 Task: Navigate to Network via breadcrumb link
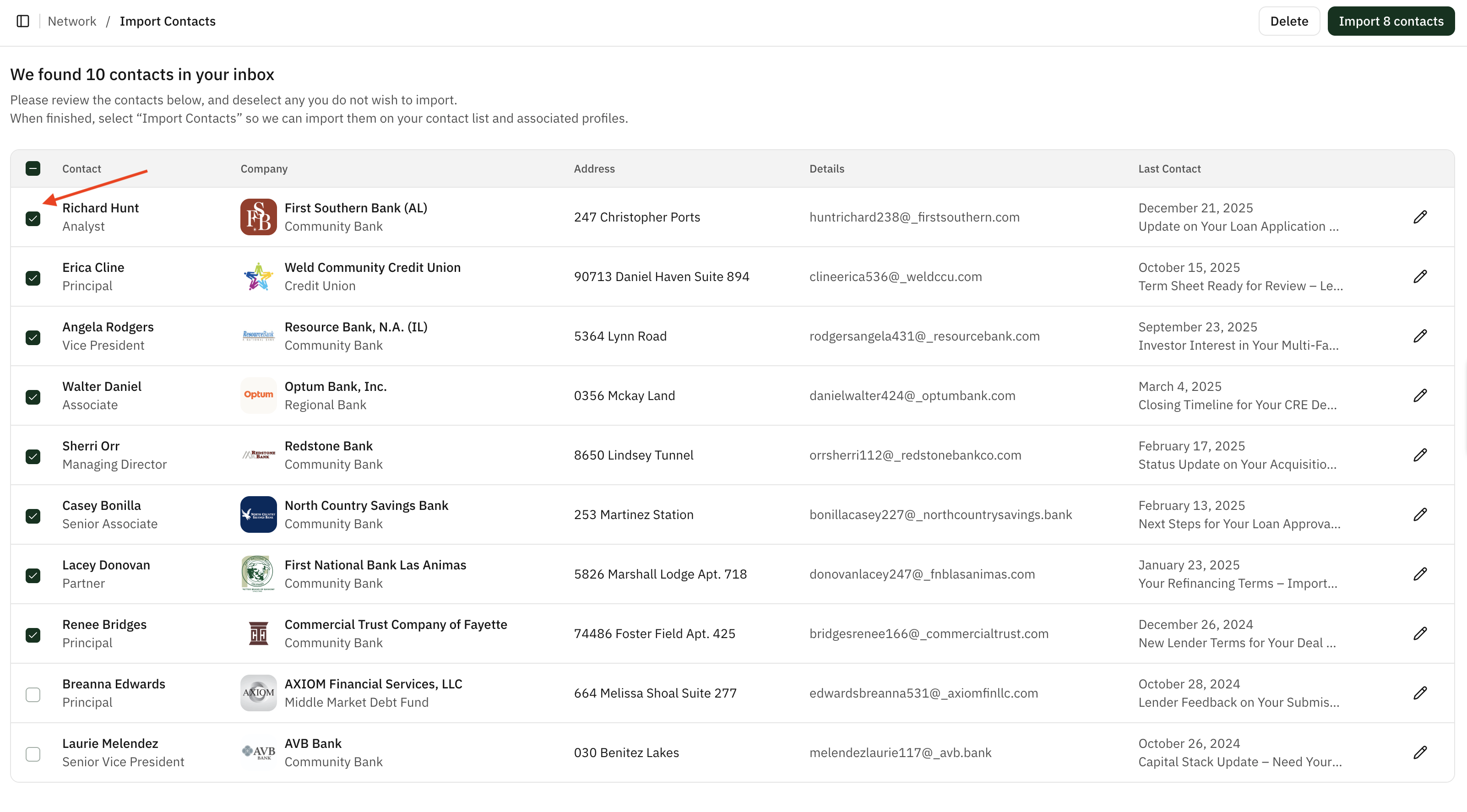[72, 21]
